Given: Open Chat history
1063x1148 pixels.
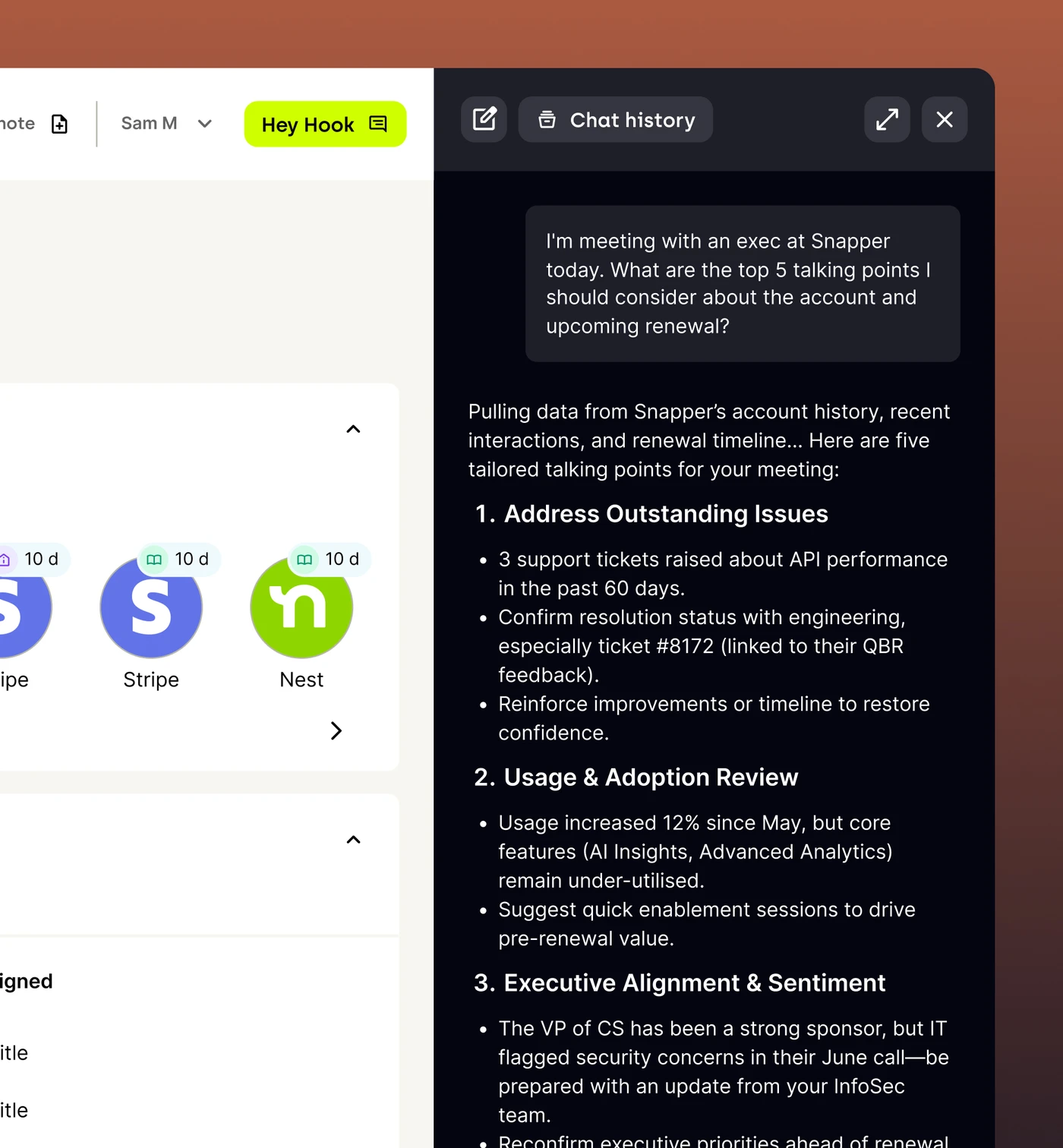Looking at the screenshot, I should coord(616,119).
